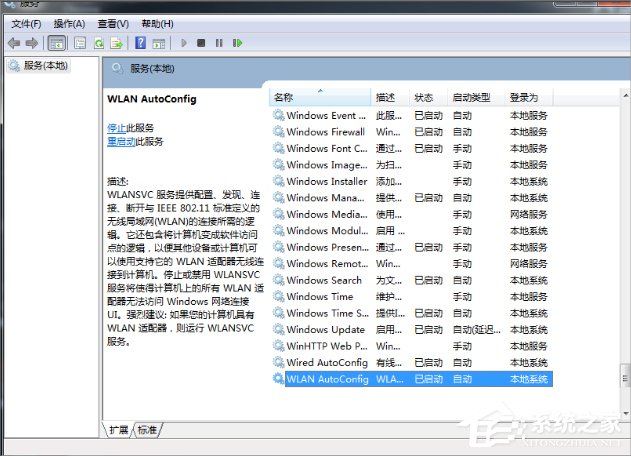Click the 重启动 link to restart service
The height and width of the screenshot is (456, 631).
(120, 141)
